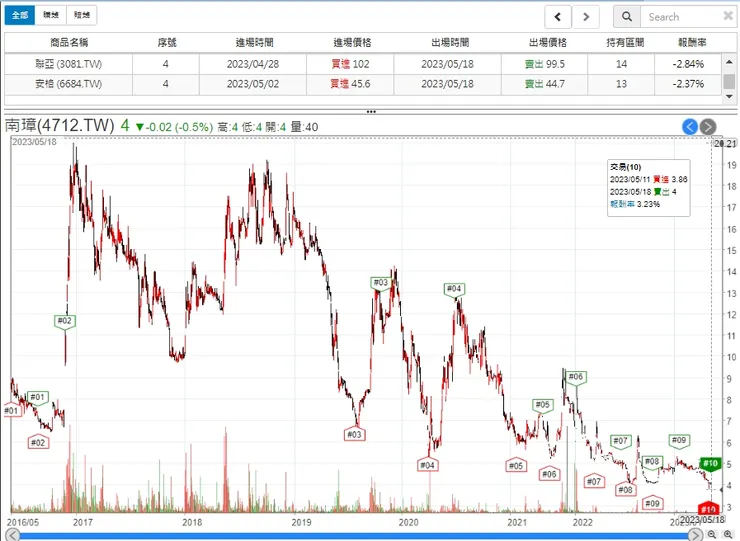Click the green #06 sell marker
The height and width of the screenshot is (541, 740).
[576, 377]
